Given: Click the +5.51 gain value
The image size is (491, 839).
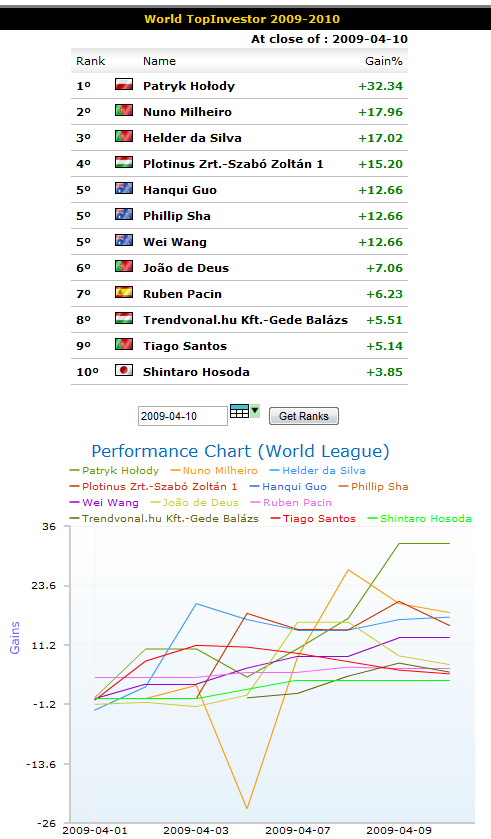Looking at the screenshot, I should point(385,320).
